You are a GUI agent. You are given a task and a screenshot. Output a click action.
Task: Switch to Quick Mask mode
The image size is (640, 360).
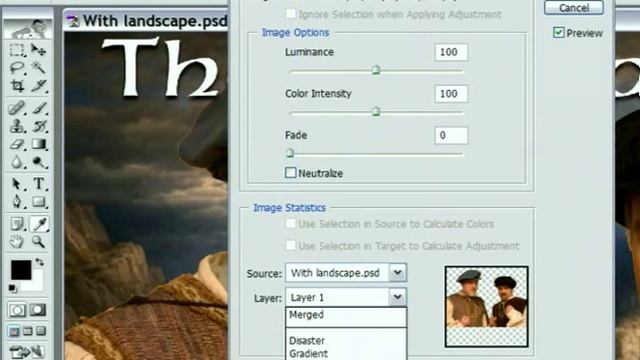(x=38, y=310)
